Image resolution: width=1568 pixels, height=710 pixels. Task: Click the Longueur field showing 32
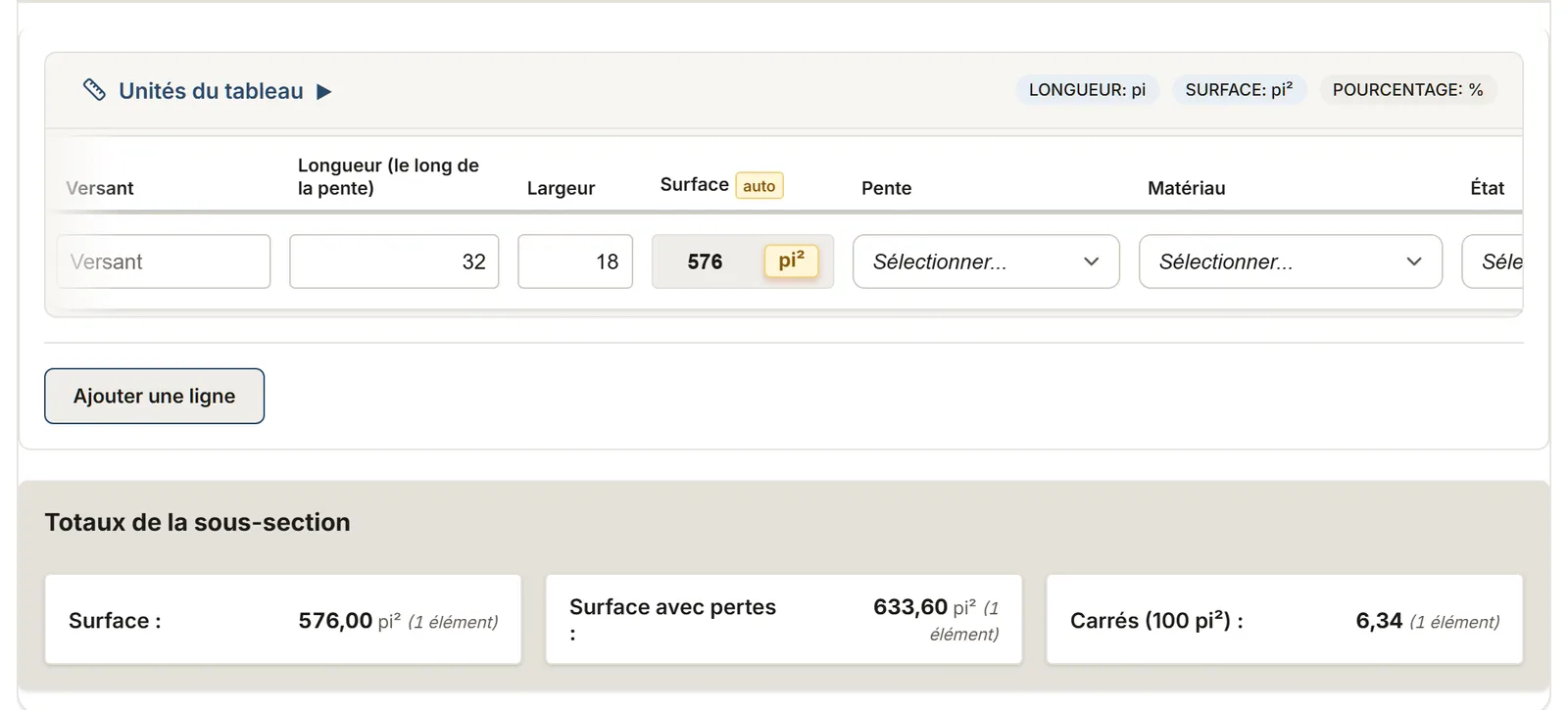click(x=394, y=261)
